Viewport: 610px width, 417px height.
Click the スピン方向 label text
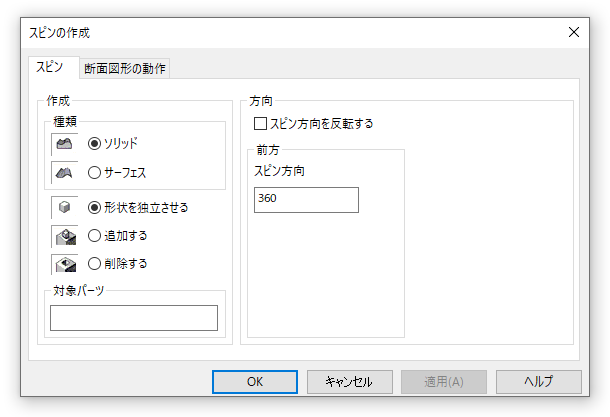pos(279,171)
